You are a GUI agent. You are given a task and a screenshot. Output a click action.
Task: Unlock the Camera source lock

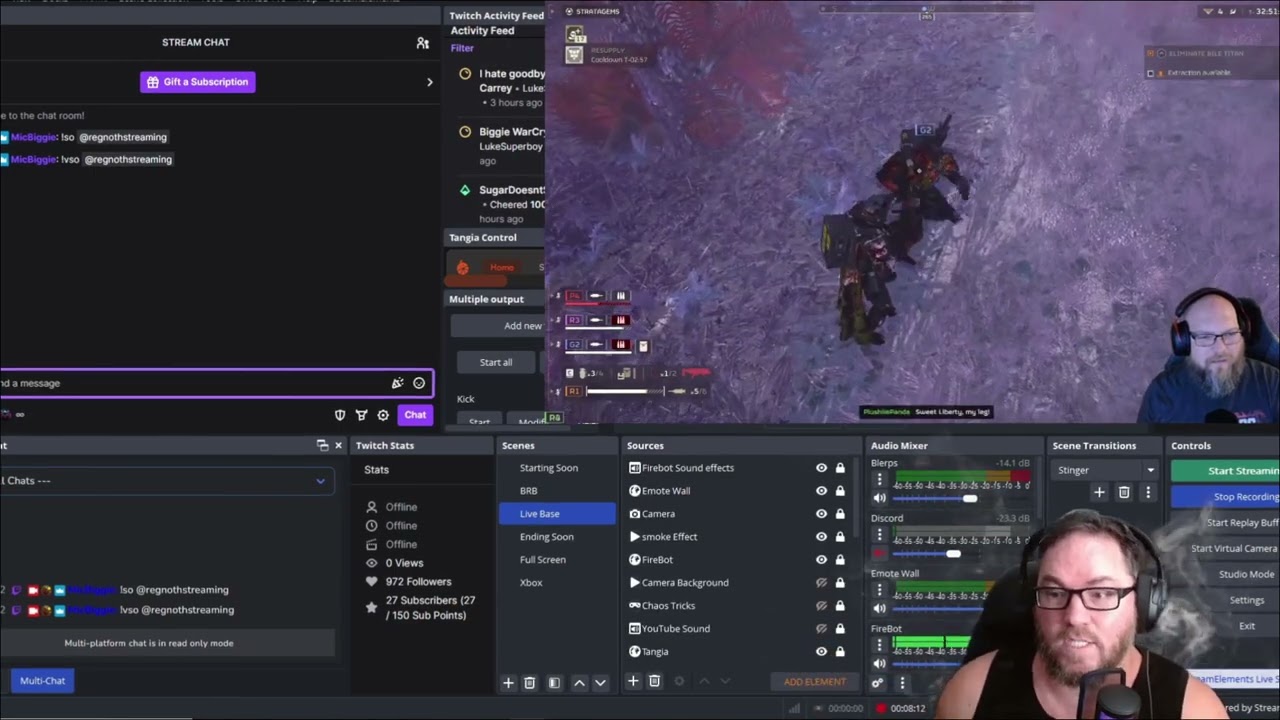click(840, 514)
